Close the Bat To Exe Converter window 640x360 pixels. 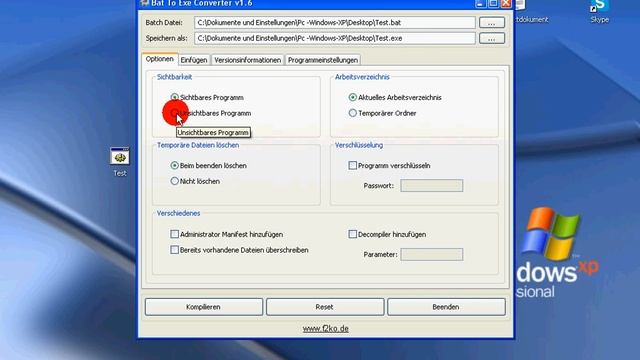click(x=506, y=4)
